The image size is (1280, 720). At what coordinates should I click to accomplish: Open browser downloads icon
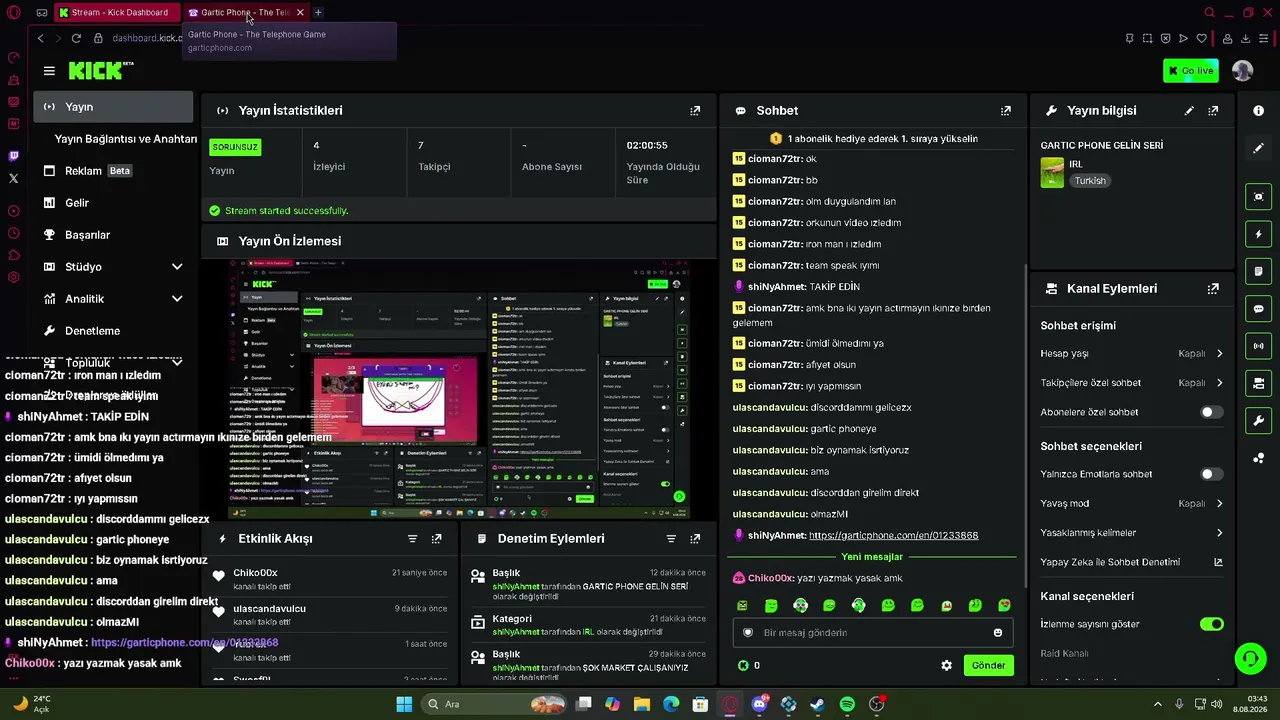click(1246, 39)
